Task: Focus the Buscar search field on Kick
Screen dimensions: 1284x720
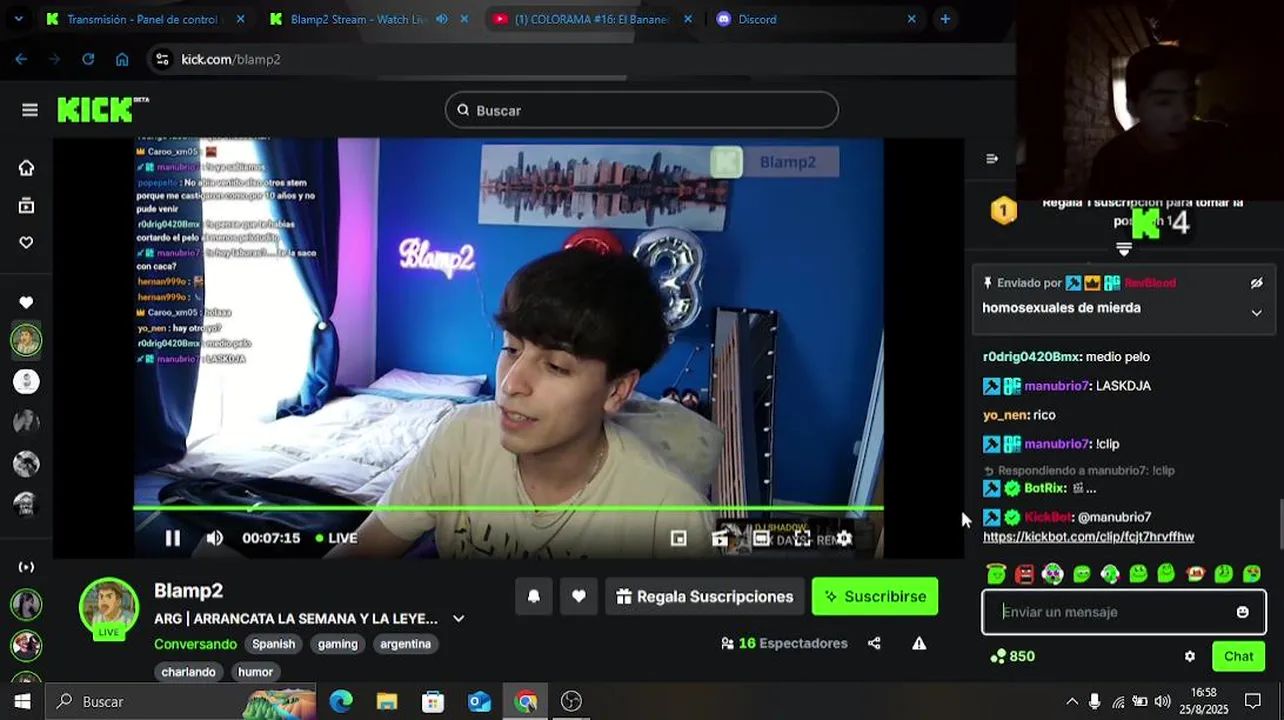Action: pos(641,110)
